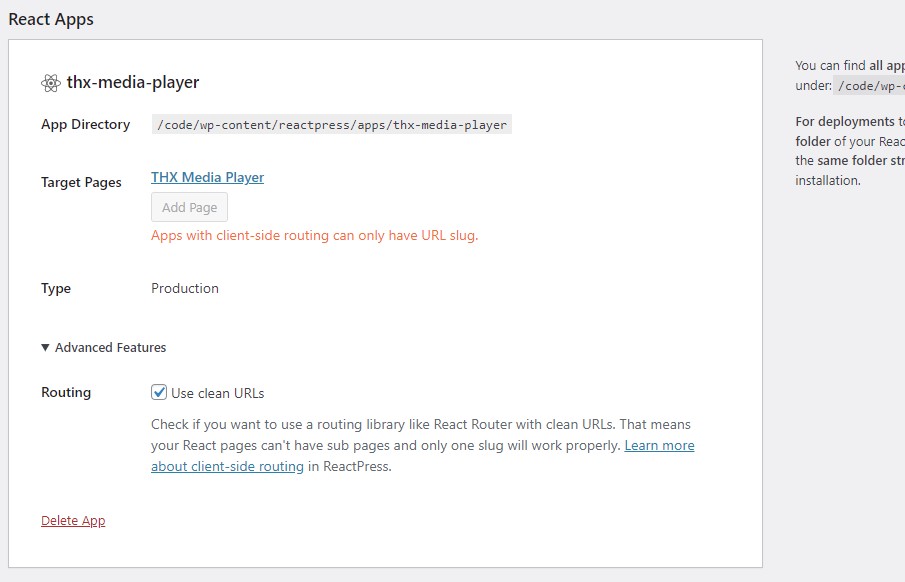Viewport: 905px width, 582px height.
Task: Click the Add Page button
Action: coord(189,207)
